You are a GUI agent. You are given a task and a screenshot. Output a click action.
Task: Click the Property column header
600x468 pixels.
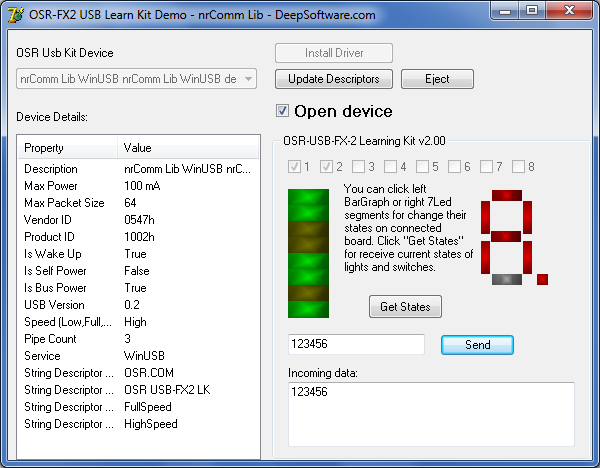point(67,148)
